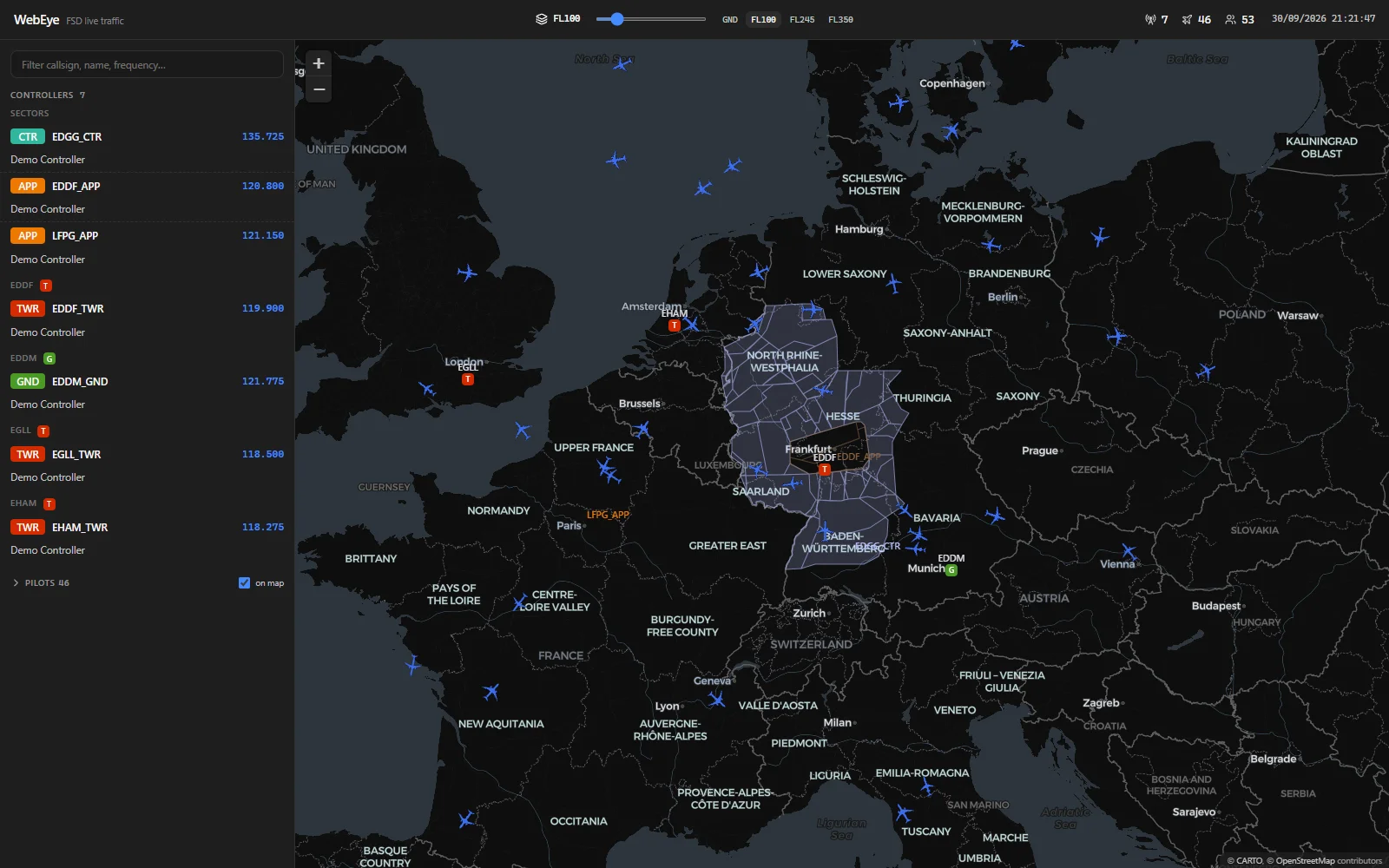Select the EDDM ground marker at Munich

click(x=951, y=570)
